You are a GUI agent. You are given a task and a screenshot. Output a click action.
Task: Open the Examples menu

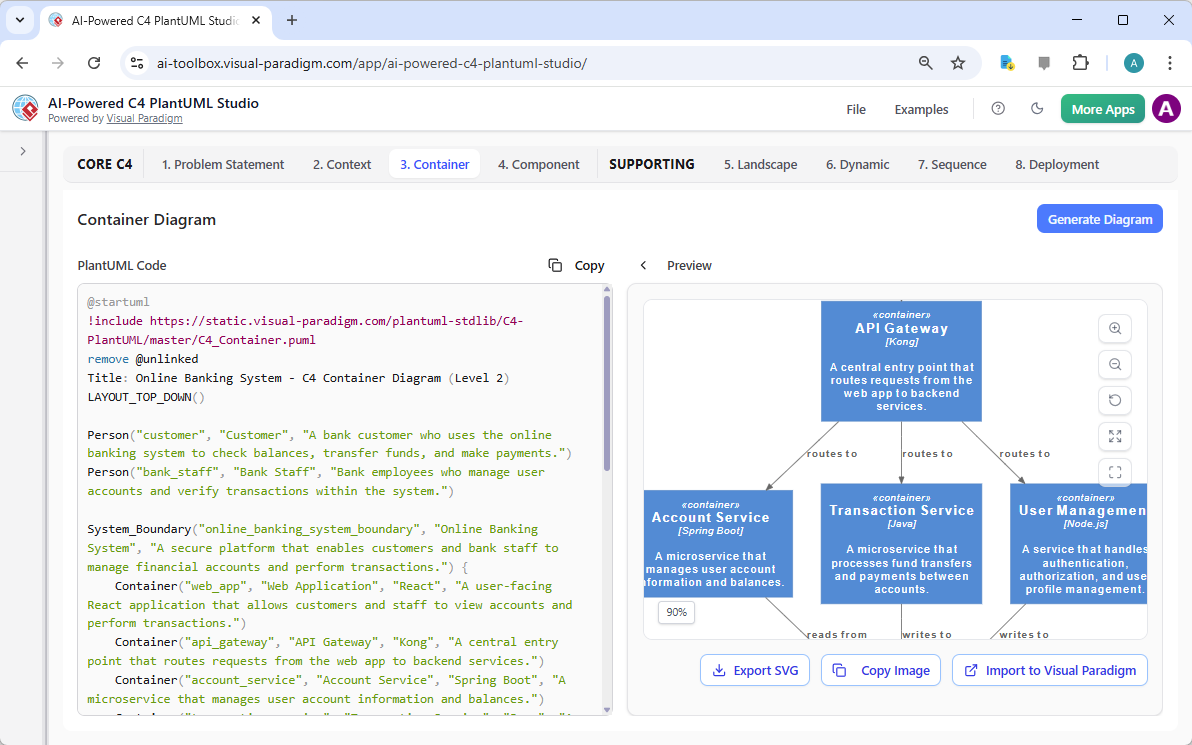921,109
